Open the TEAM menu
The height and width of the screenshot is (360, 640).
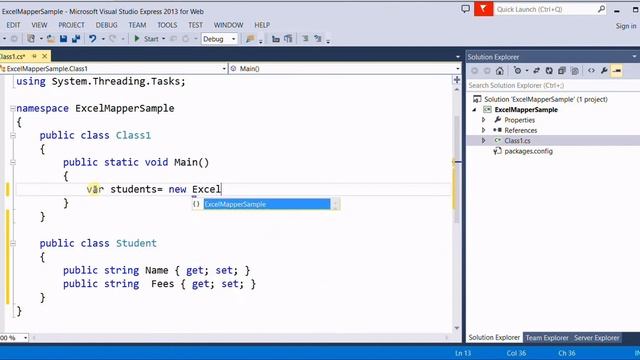pyautogui.click(x=137, y=25)
